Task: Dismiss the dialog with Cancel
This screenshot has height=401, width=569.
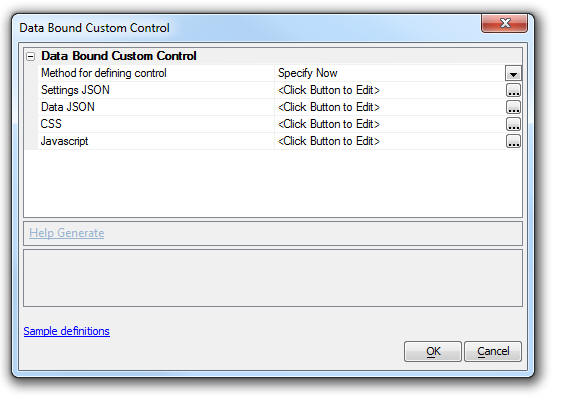Action: 493,351
